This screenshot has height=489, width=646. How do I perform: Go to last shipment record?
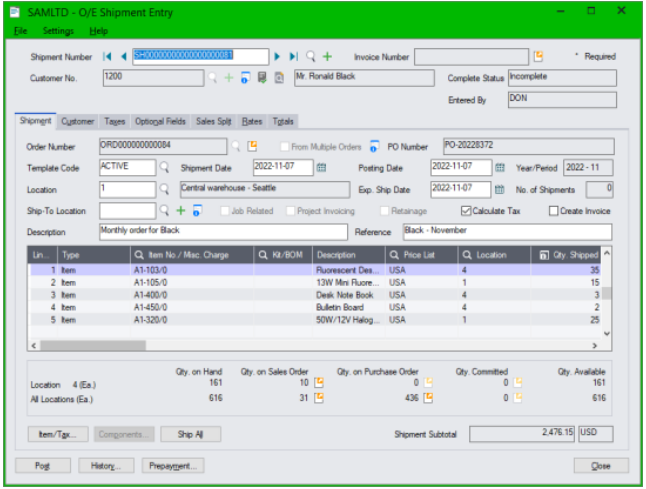[293, 56]
